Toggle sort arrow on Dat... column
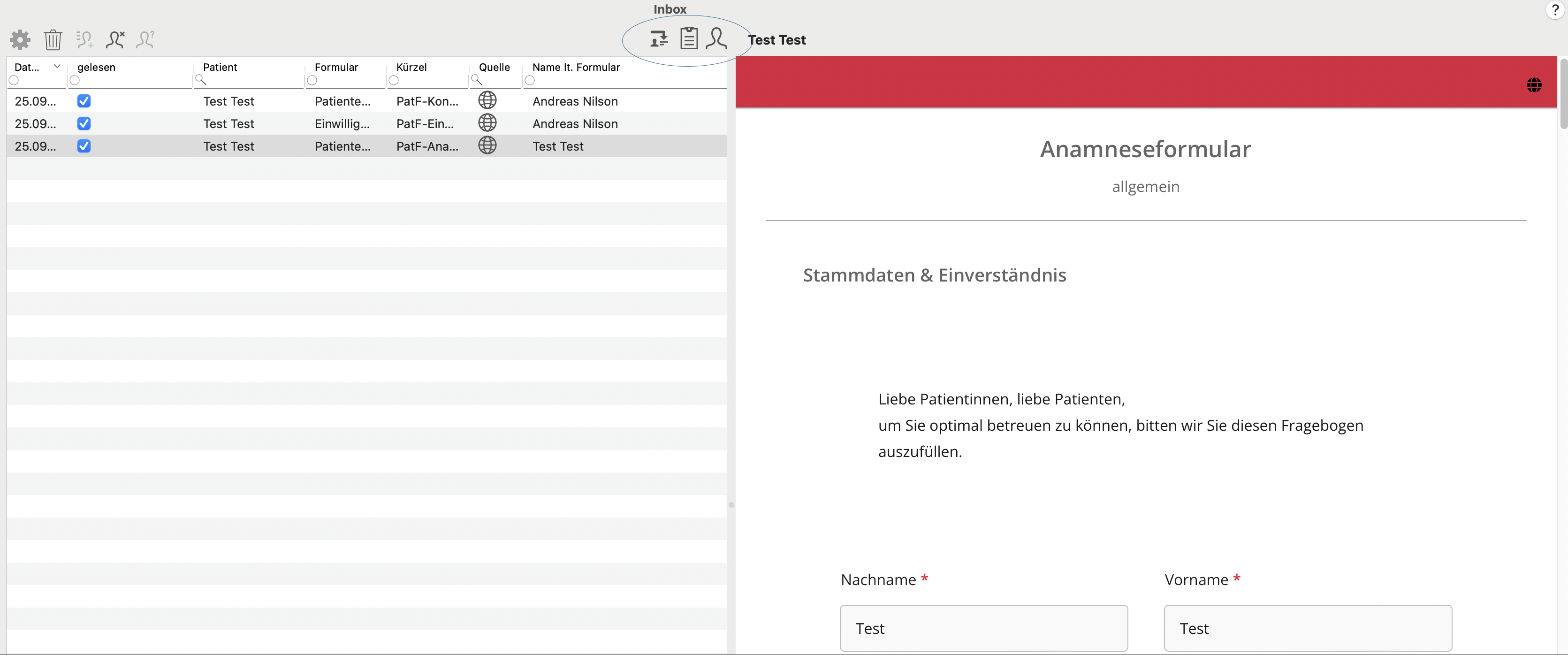This screenshot has height=655, width=1568. click(x=57, y=66)
